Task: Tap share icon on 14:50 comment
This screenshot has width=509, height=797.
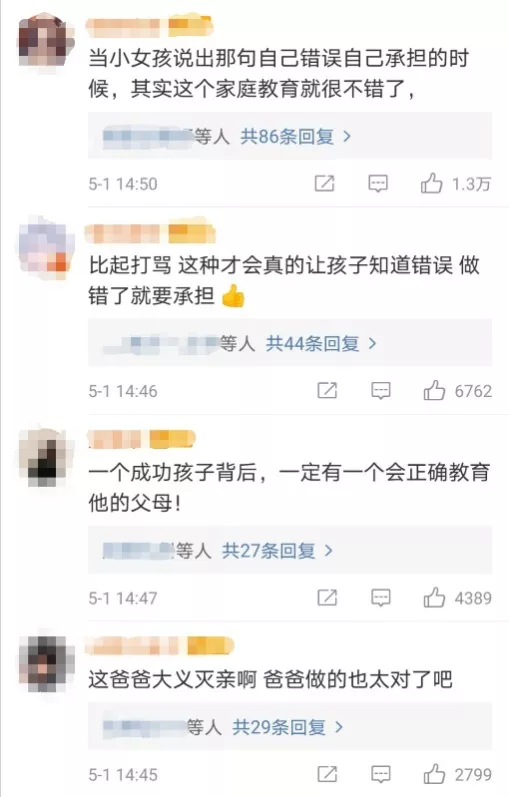Action: point(324,183)
